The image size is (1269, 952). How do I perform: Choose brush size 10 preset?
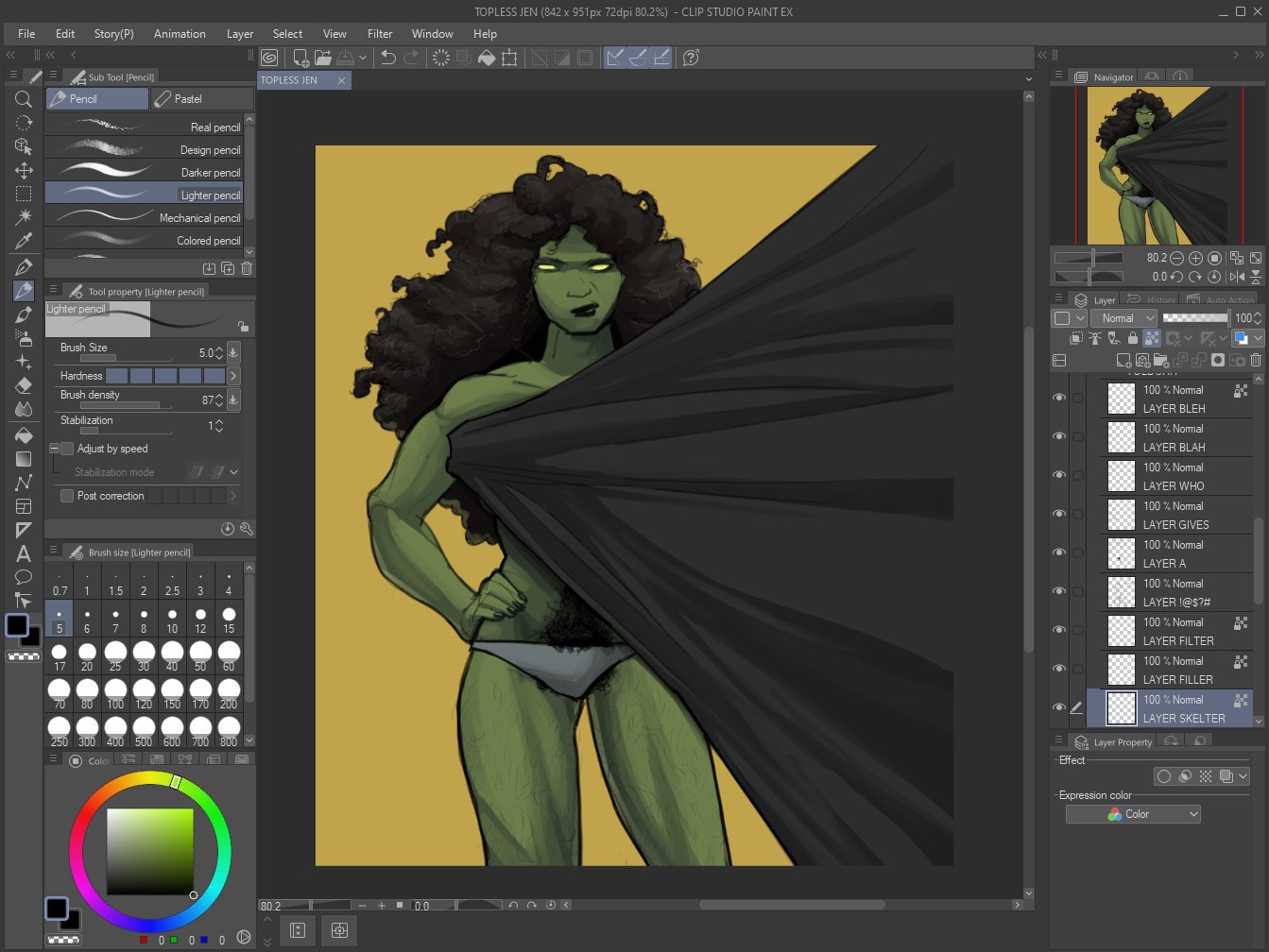(x=172, y=620)
